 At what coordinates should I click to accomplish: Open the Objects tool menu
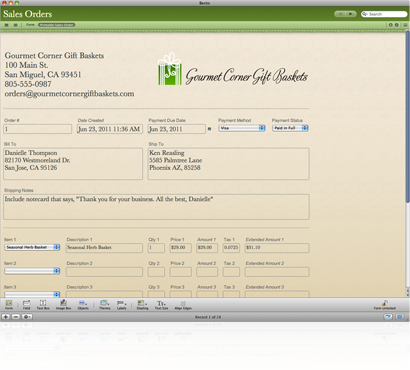[x=83, y=304]
